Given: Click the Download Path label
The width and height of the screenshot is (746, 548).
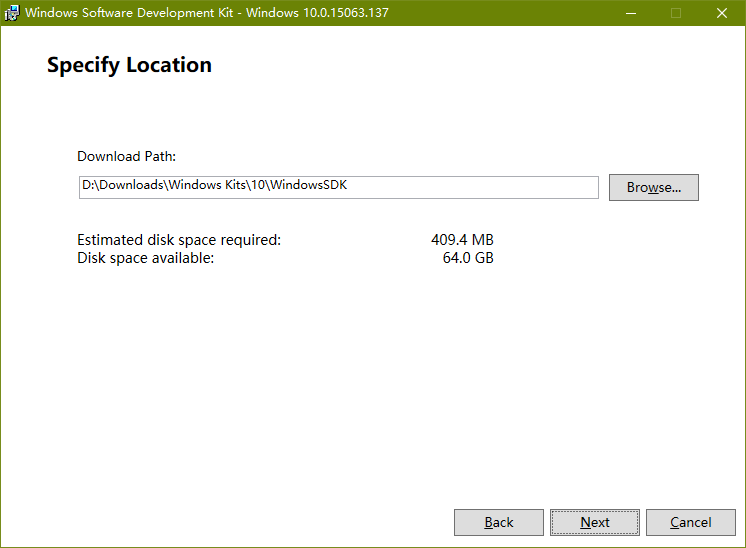Looking at the screenshot, I should (127, 157).
